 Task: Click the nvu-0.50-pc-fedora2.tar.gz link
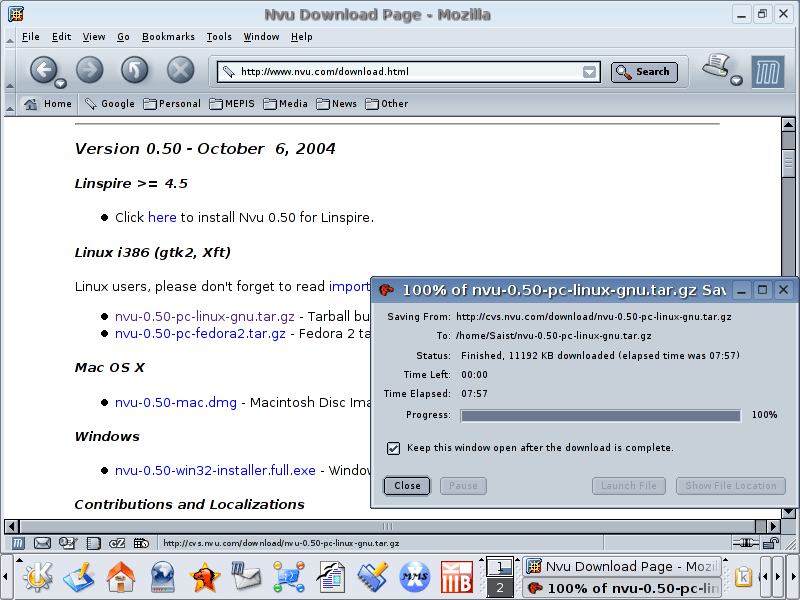click(x=200, y=334)
